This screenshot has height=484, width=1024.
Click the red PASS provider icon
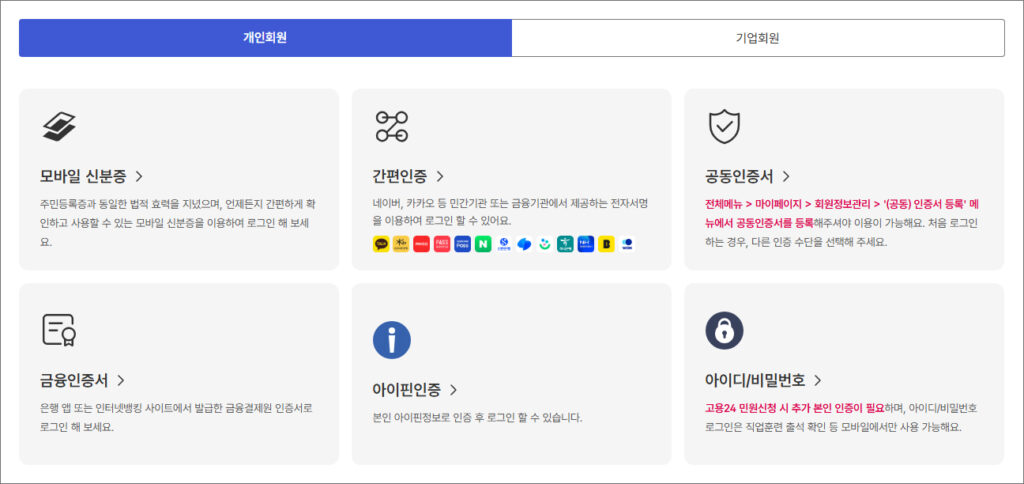[x=442, y=244]
